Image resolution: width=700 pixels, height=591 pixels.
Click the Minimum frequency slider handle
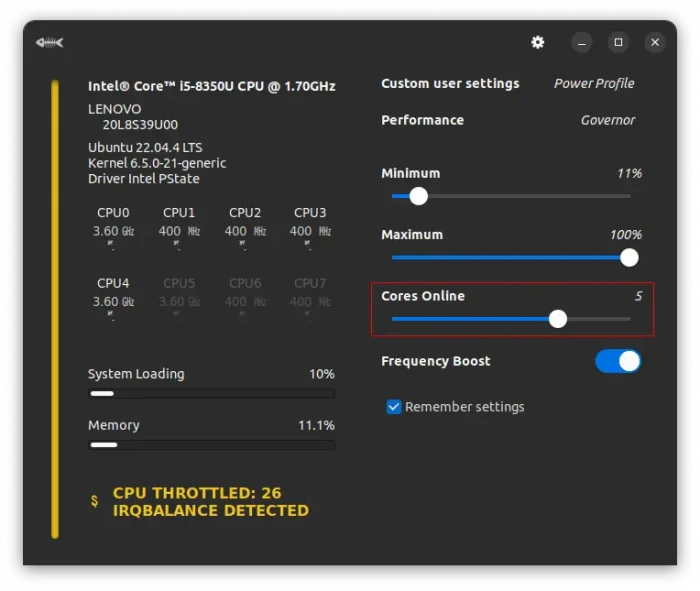coord(419,196)
